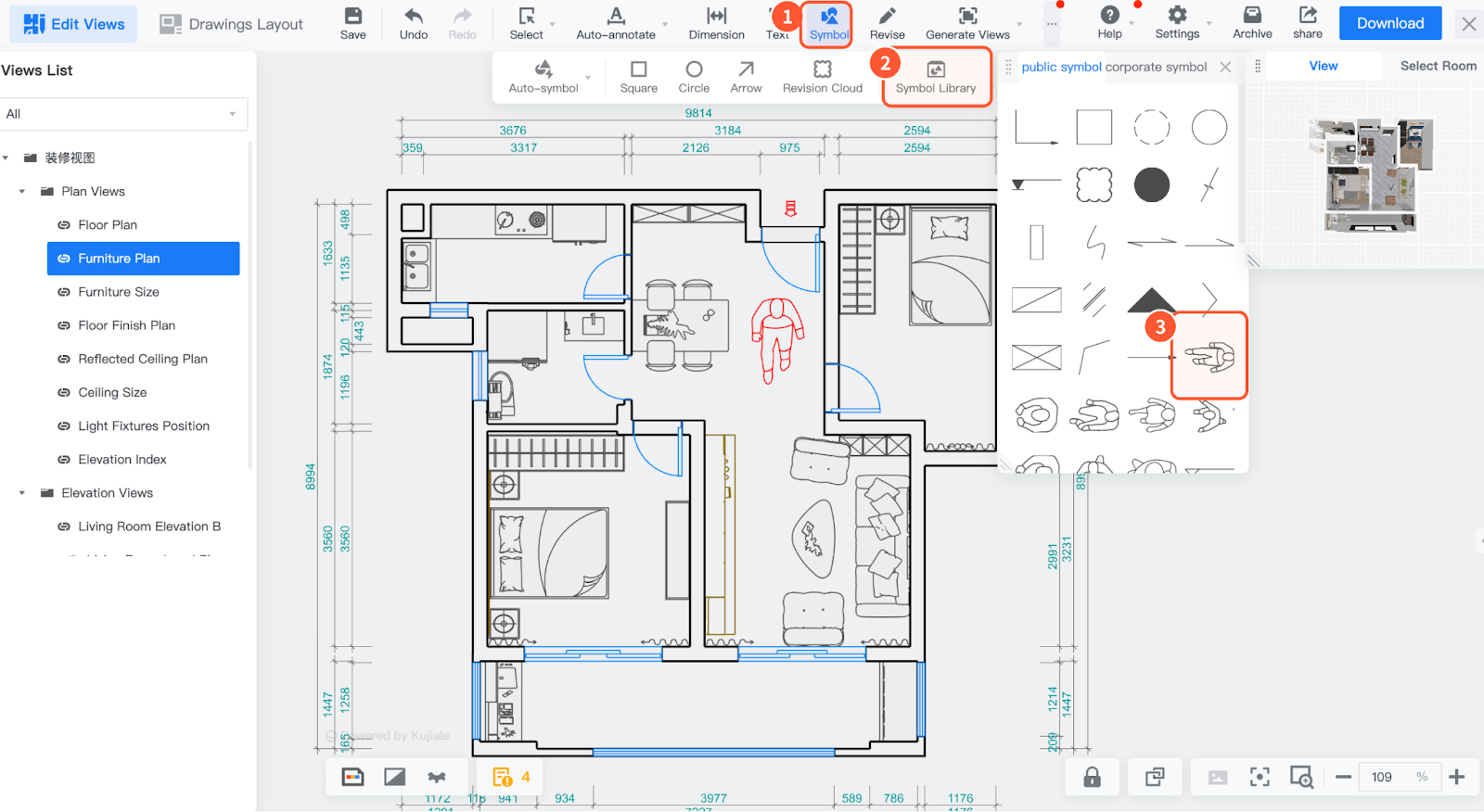1484x812 pixels.
Task: Click the zoom in plus button
Action: [x=1456, y=777]
